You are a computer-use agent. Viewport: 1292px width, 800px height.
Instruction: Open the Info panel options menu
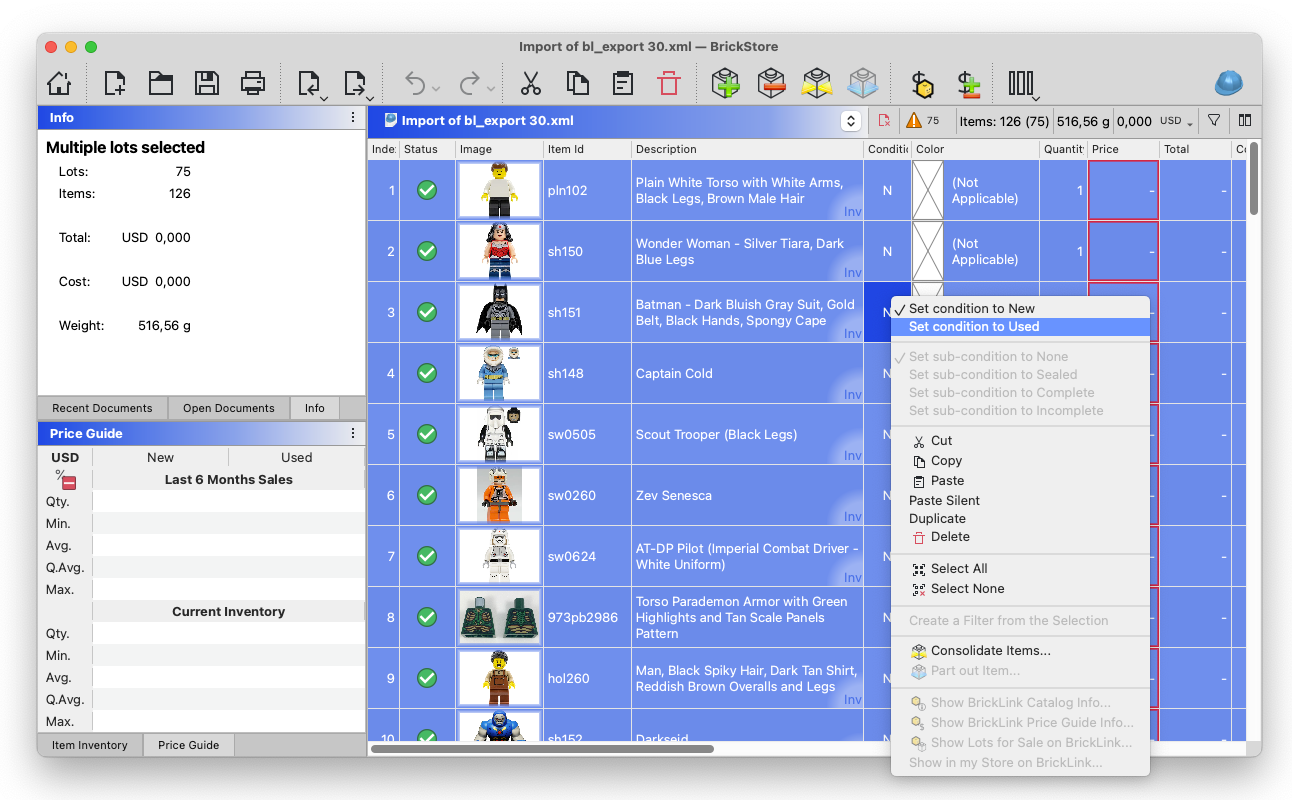[353, 118]
